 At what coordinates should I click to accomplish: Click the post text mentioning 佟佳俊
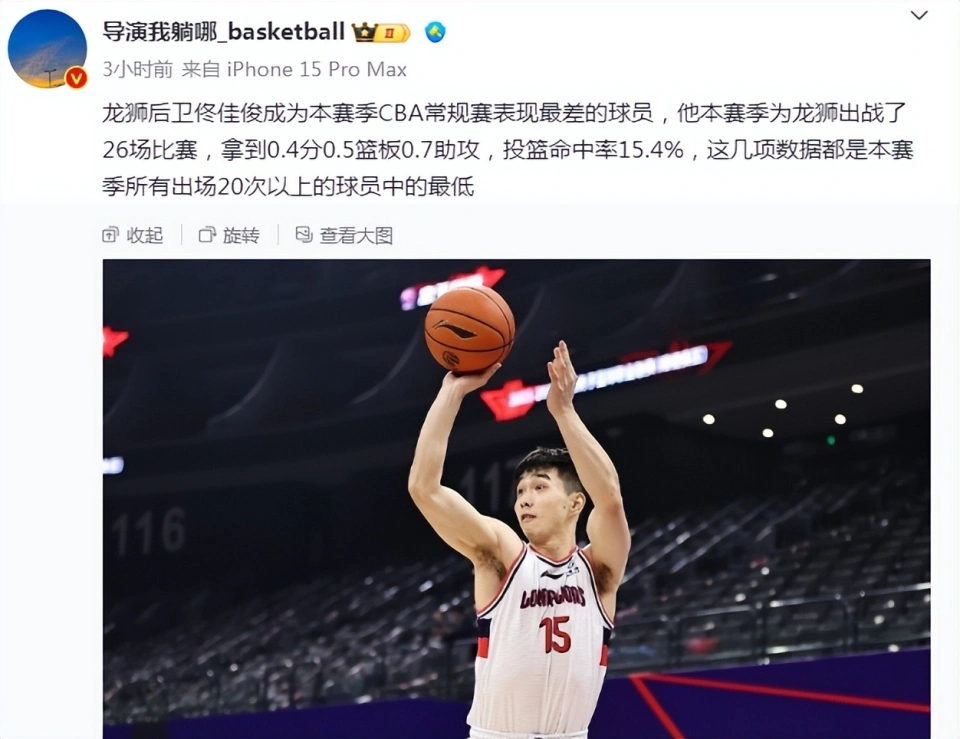click(508, 150)
